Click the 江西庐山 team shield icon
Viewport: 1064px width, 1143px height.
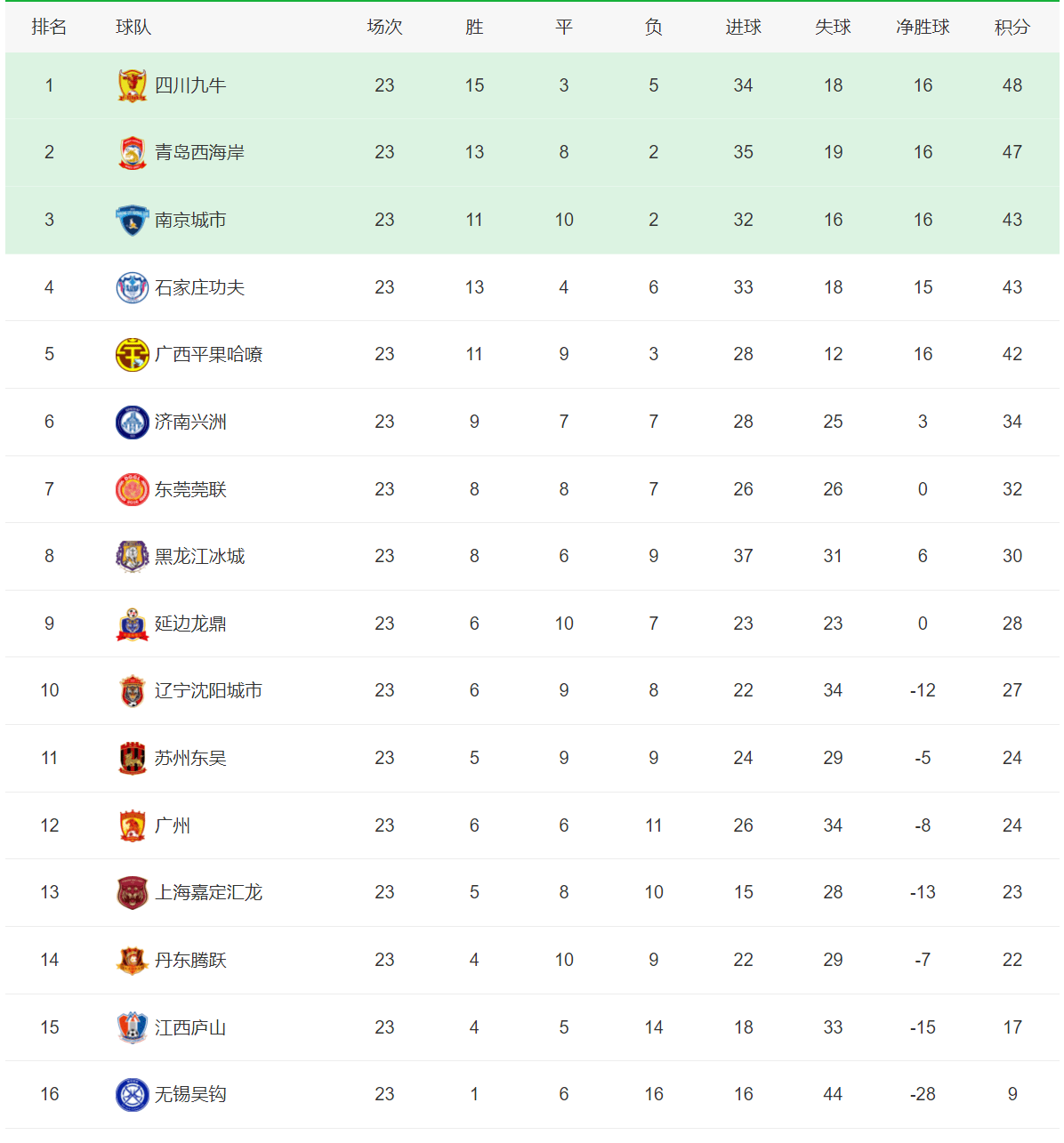point(133,1027)
